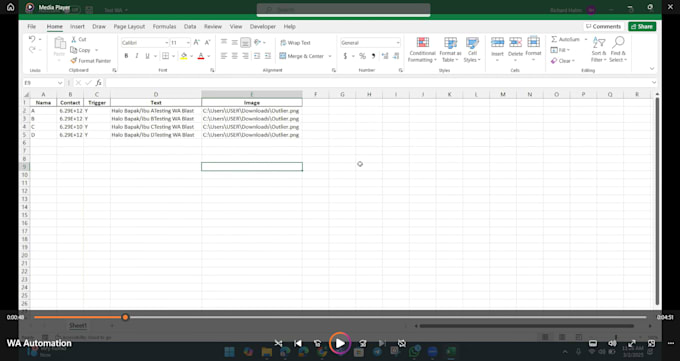Click Increase Font Size icon
Screen dimensions: 680x361
(x=196, y=43)
